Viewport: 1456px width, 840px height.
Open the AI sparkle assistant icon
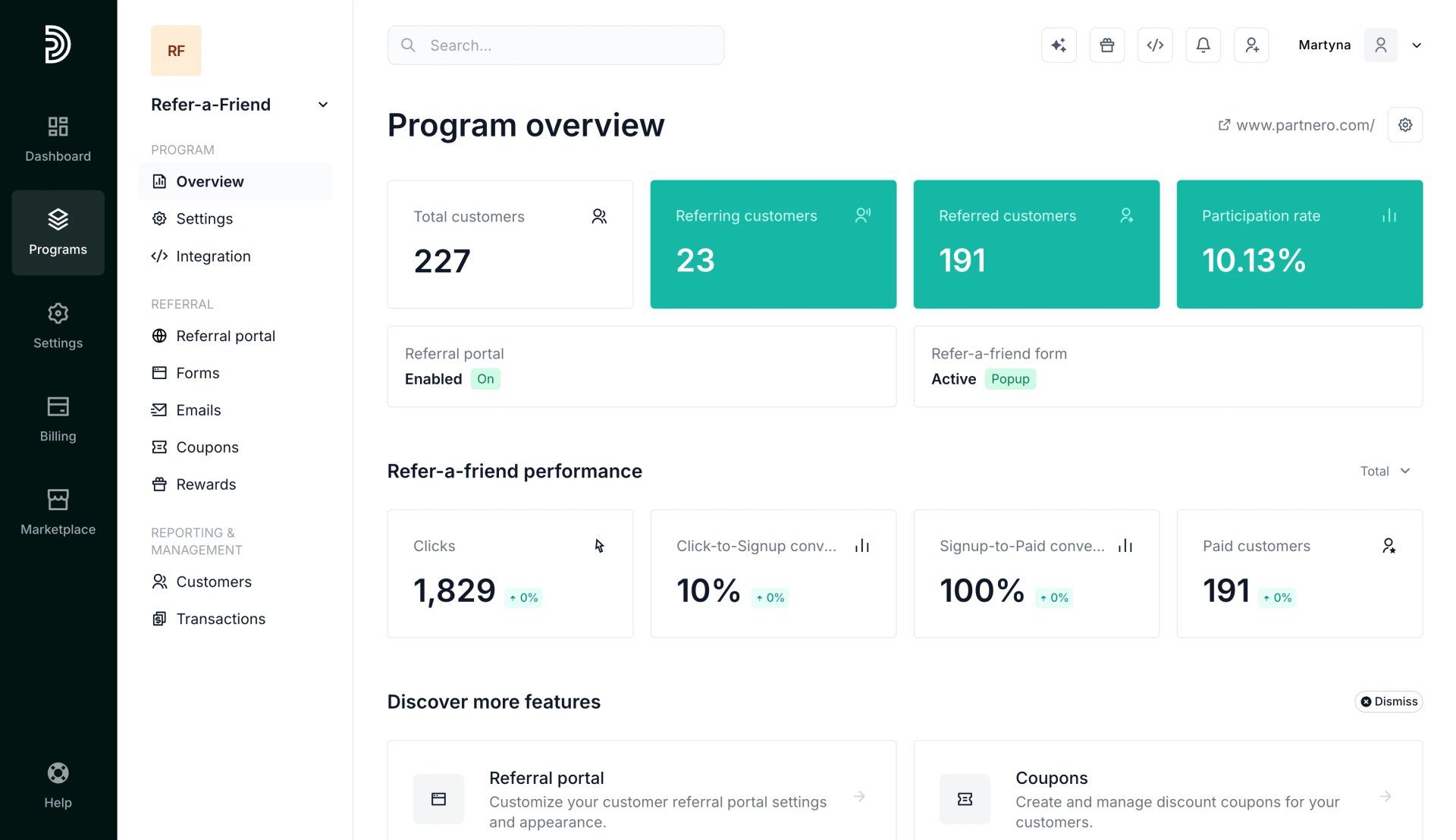(x=1059, y=45)
